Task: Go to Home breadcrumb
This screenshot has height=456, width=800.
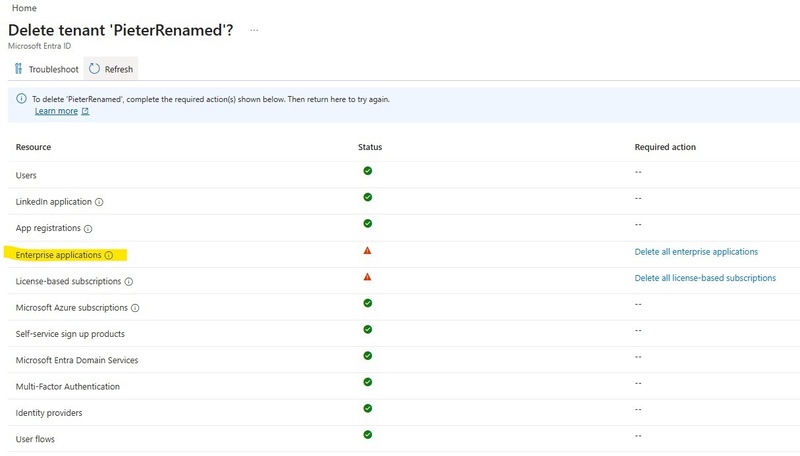Action: tap(24, 8)
